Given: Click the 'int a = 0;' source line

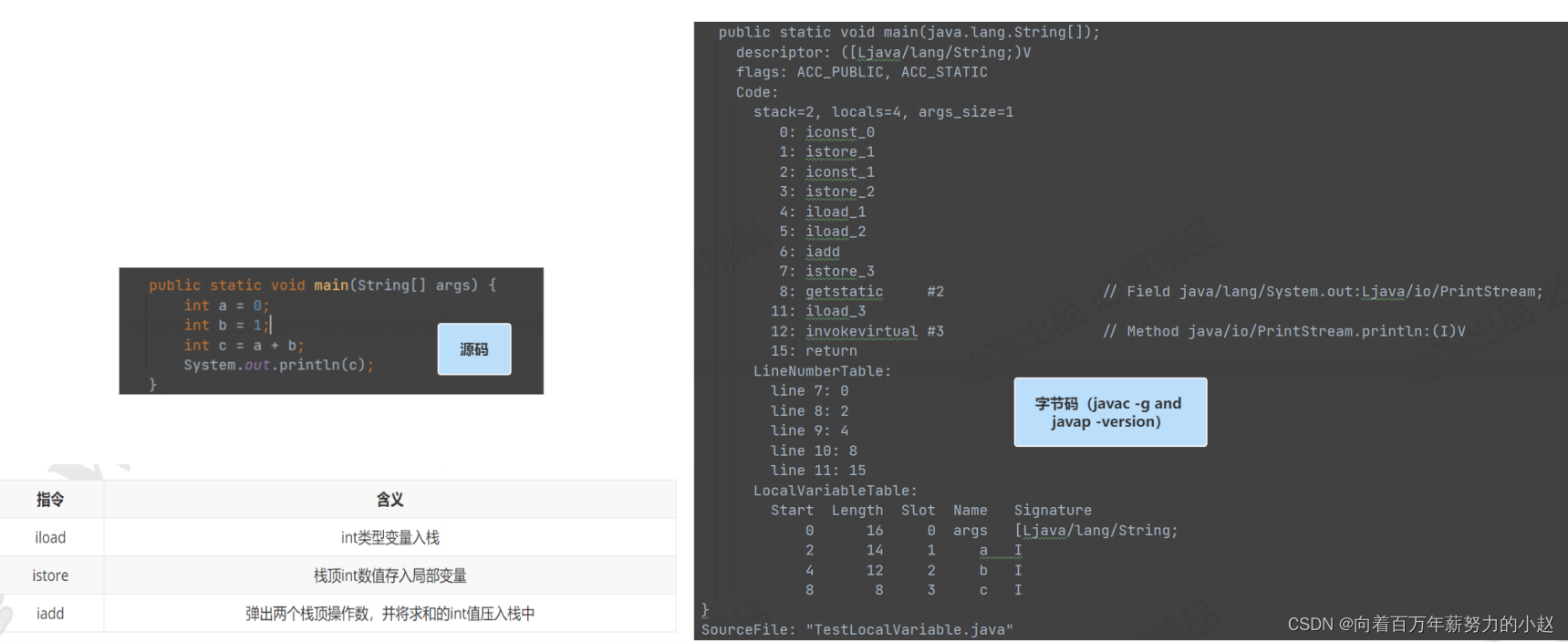Looking at the screenshot, I should (226, 305).
